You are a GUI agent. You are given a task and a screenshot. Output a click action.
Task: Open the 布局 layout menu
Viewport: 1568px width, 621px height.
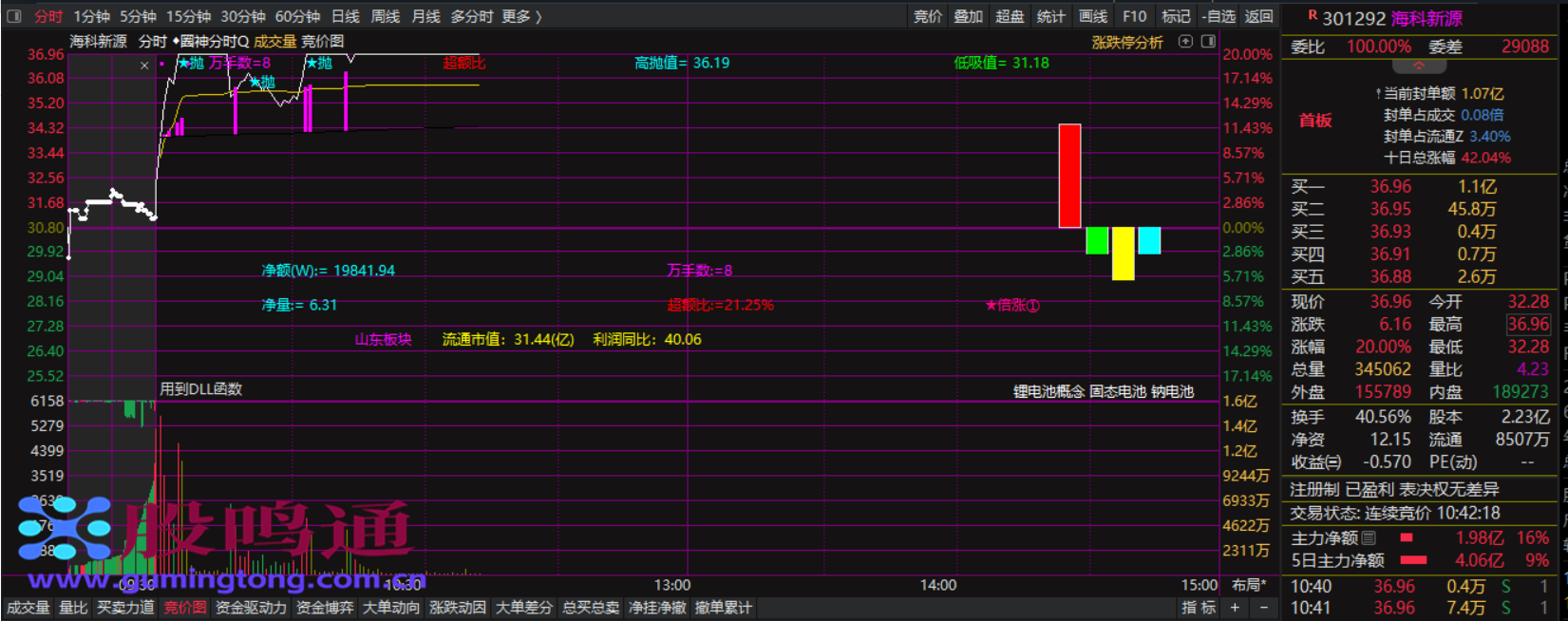tap(1248, 585)
